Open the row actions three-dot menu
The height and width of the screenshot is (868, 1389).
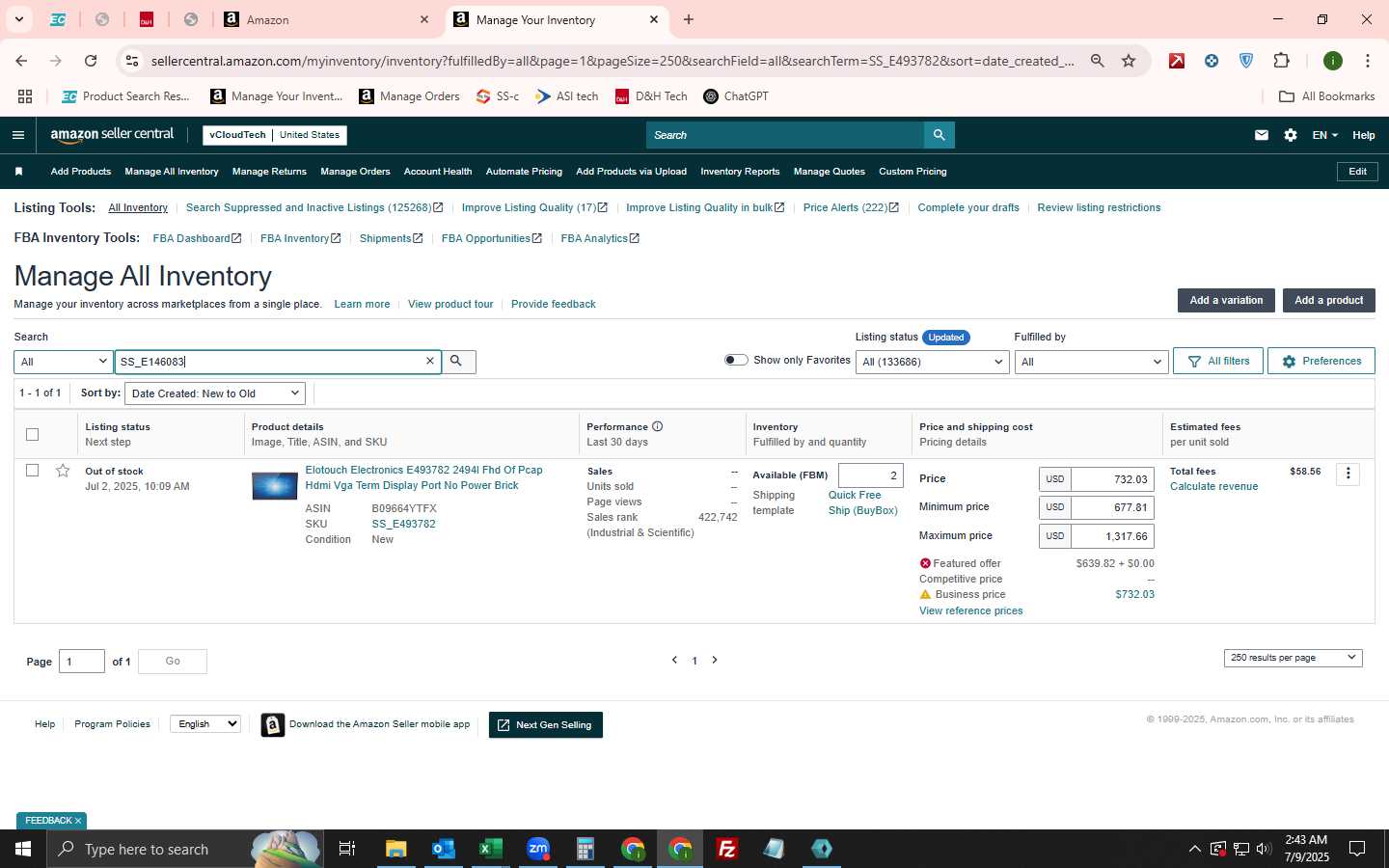tap(1348, 474)
